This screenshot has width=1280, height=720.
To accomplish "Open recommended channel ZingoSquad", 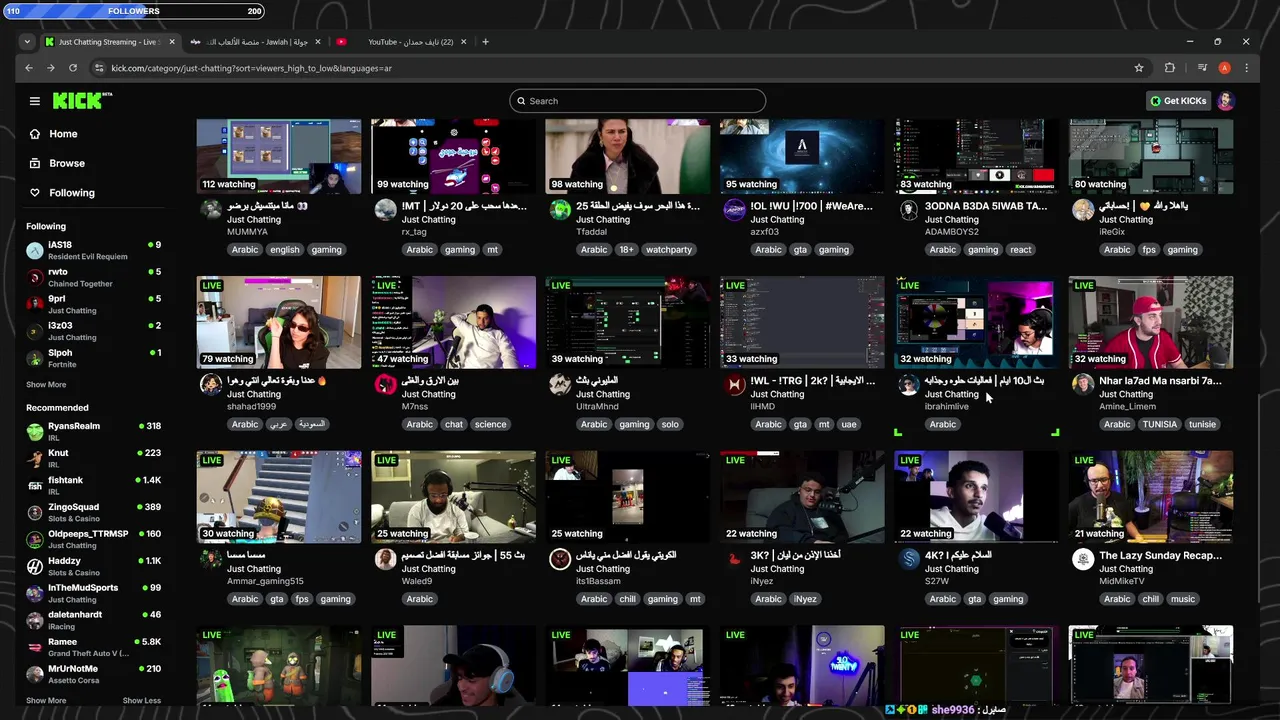I will click(93, 512).
